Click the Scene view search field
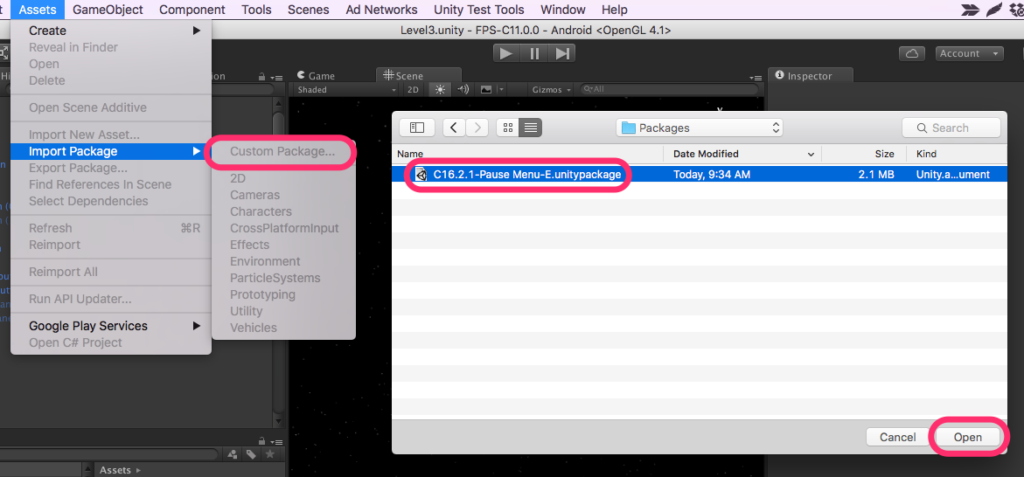1024x477 pixels. click(x=669, y=90)
